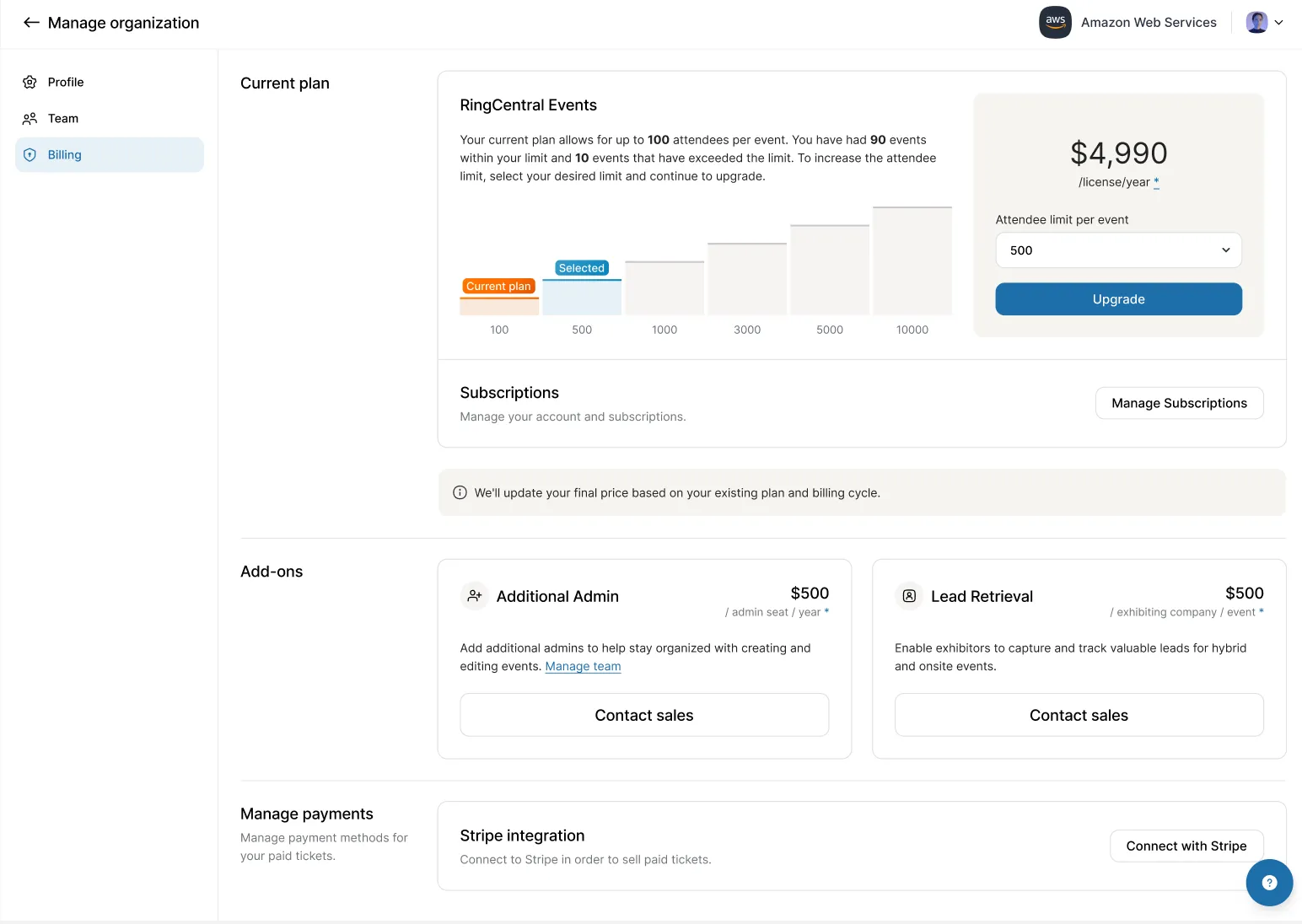Image resolution: width=1302 pixels, height=924 pixels.
Task: Click the Additional Admin add-user icon
Action: [x=475, y=596]
